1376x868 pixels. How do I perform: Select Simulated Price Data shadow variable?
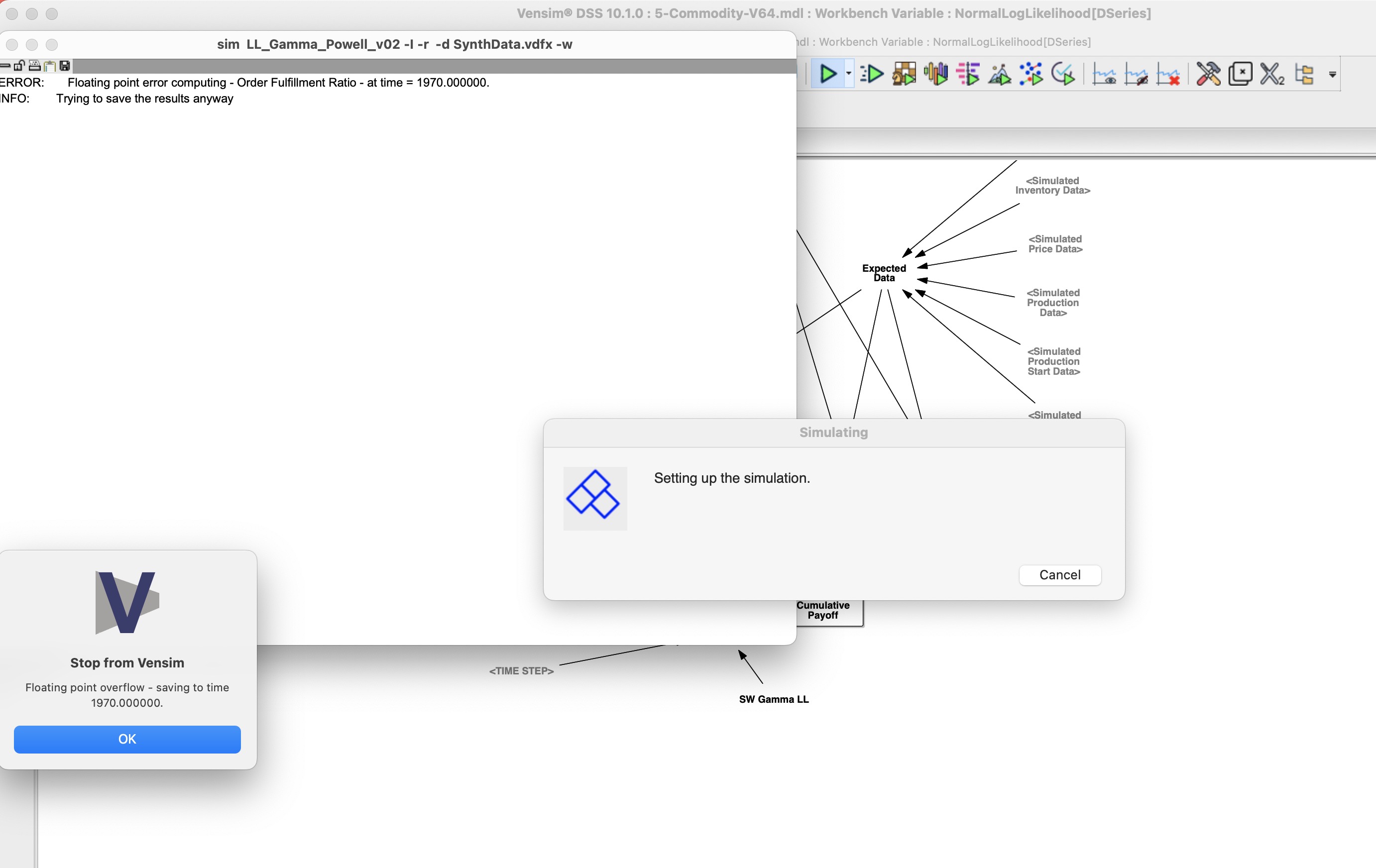1055,244
